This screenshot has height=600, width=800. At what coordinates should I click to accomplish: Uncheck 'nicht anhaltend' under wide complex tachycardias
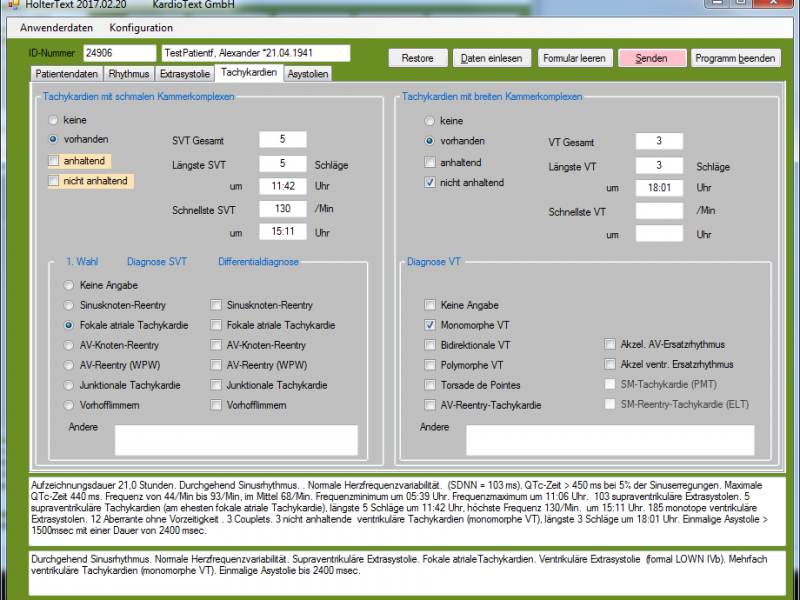[430, 183]
